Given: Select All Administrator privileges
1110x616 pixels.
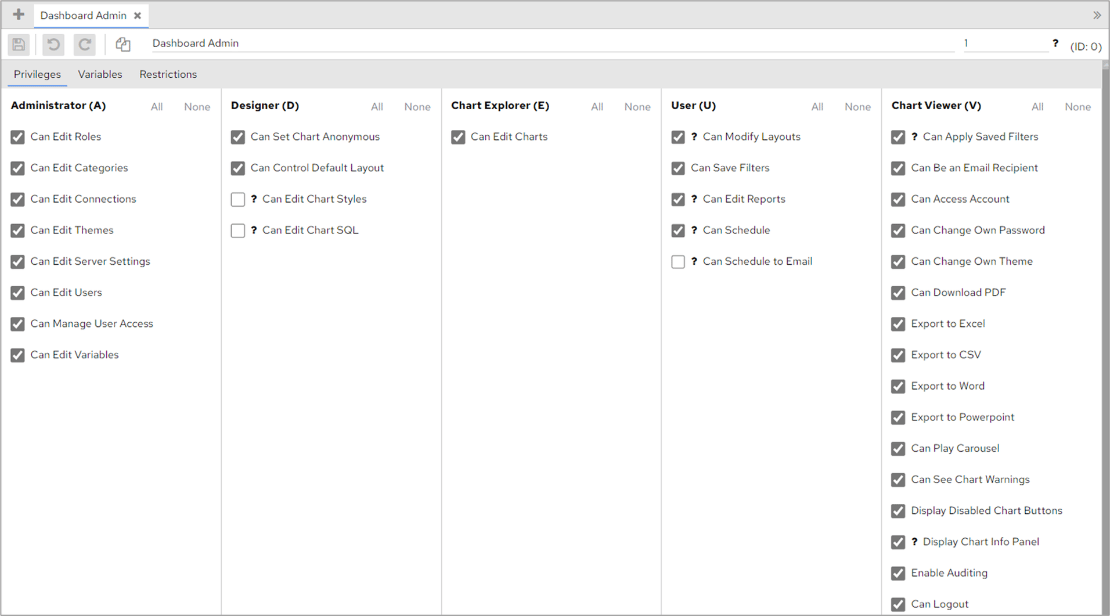Looking at the screenshot, I should 156,107.
